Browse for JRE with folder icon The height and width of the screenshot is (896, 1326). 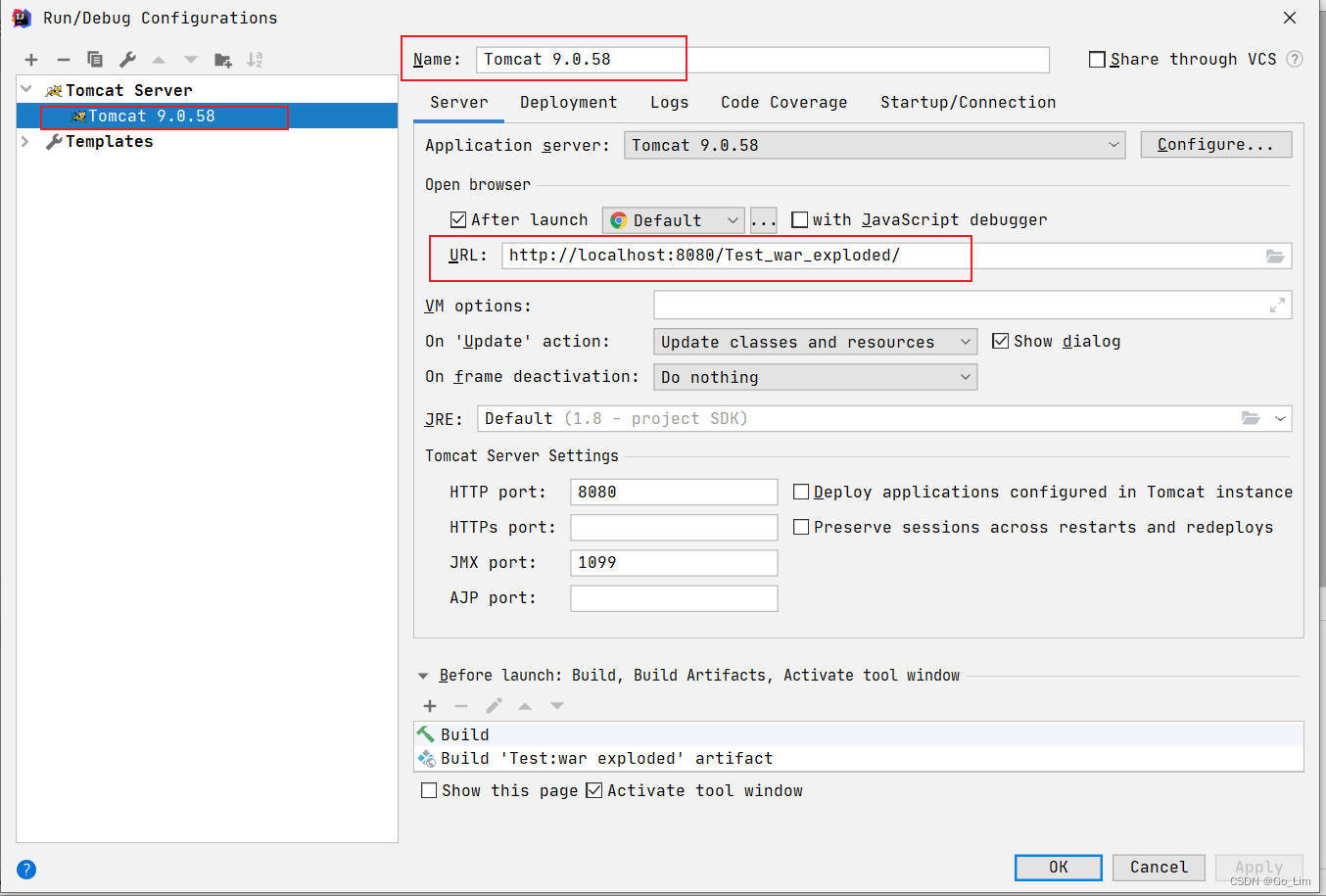(x=1251, y=418)
